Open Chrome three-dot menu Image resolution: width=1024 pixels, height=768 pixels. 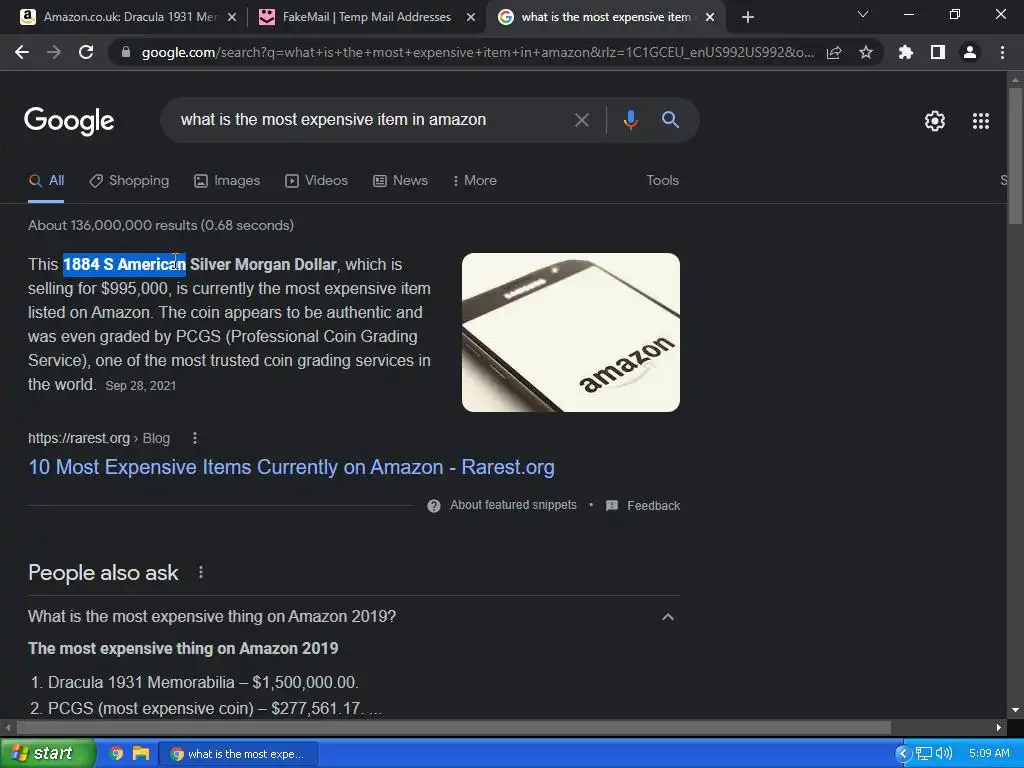(1002, 52)
